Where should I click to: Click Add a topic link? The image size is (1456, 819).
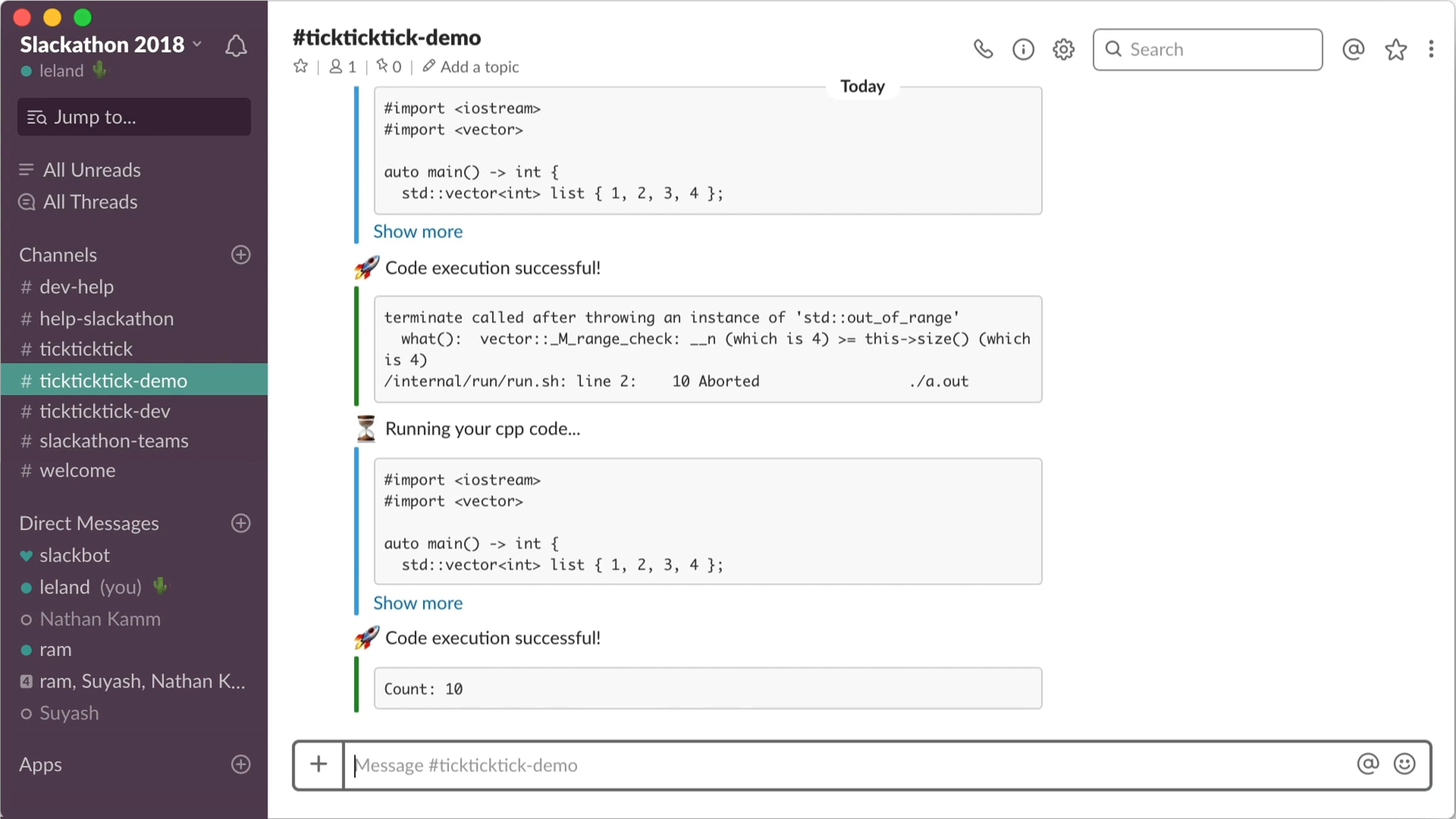coord(471,66)
